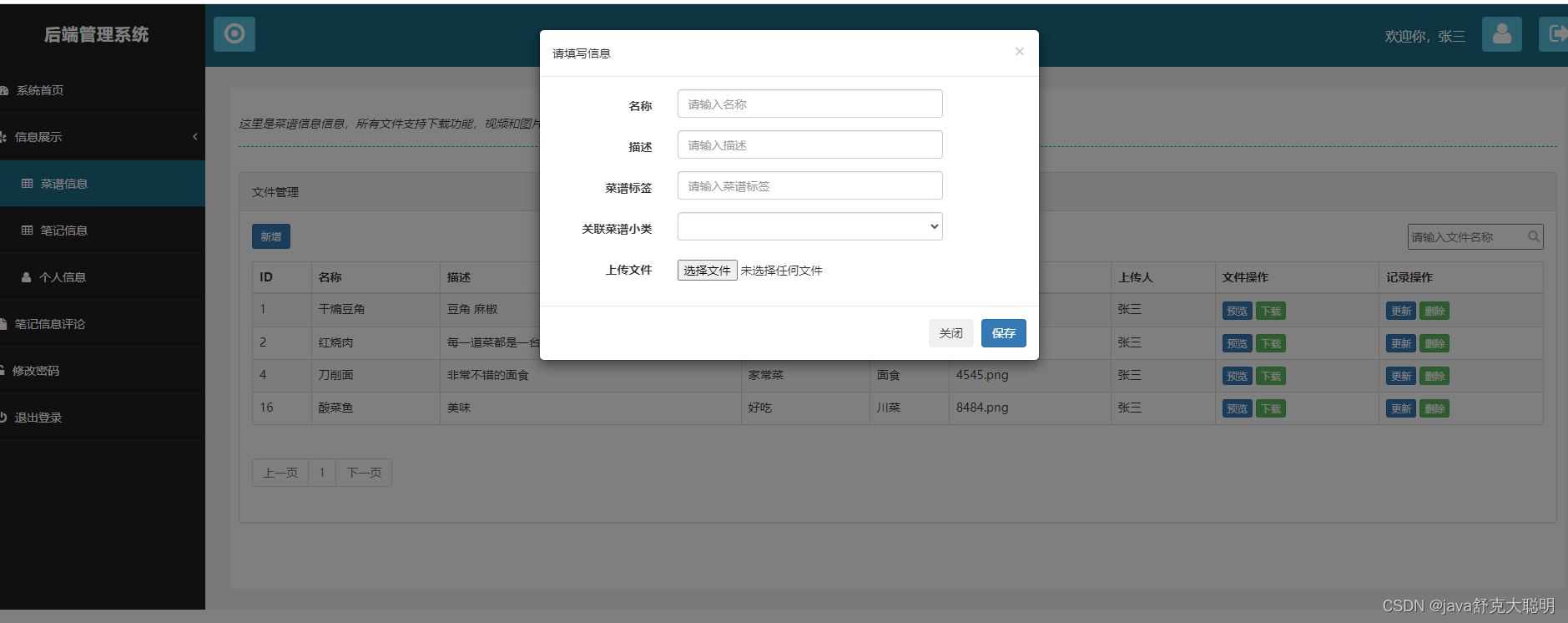Focus the 描述 input field

pos(810,145)
